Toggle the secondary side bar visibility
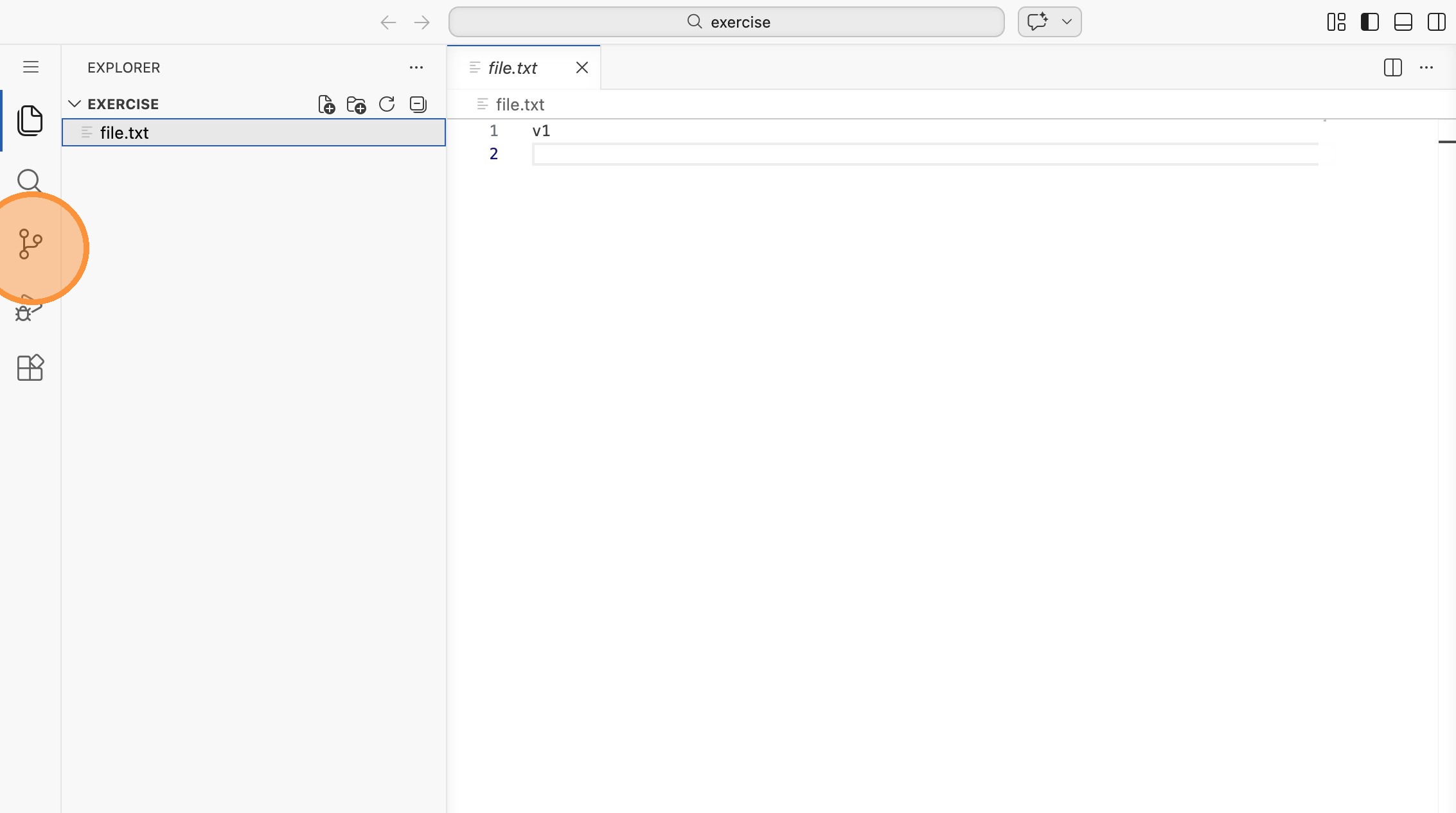 (x=1436, y=22)
